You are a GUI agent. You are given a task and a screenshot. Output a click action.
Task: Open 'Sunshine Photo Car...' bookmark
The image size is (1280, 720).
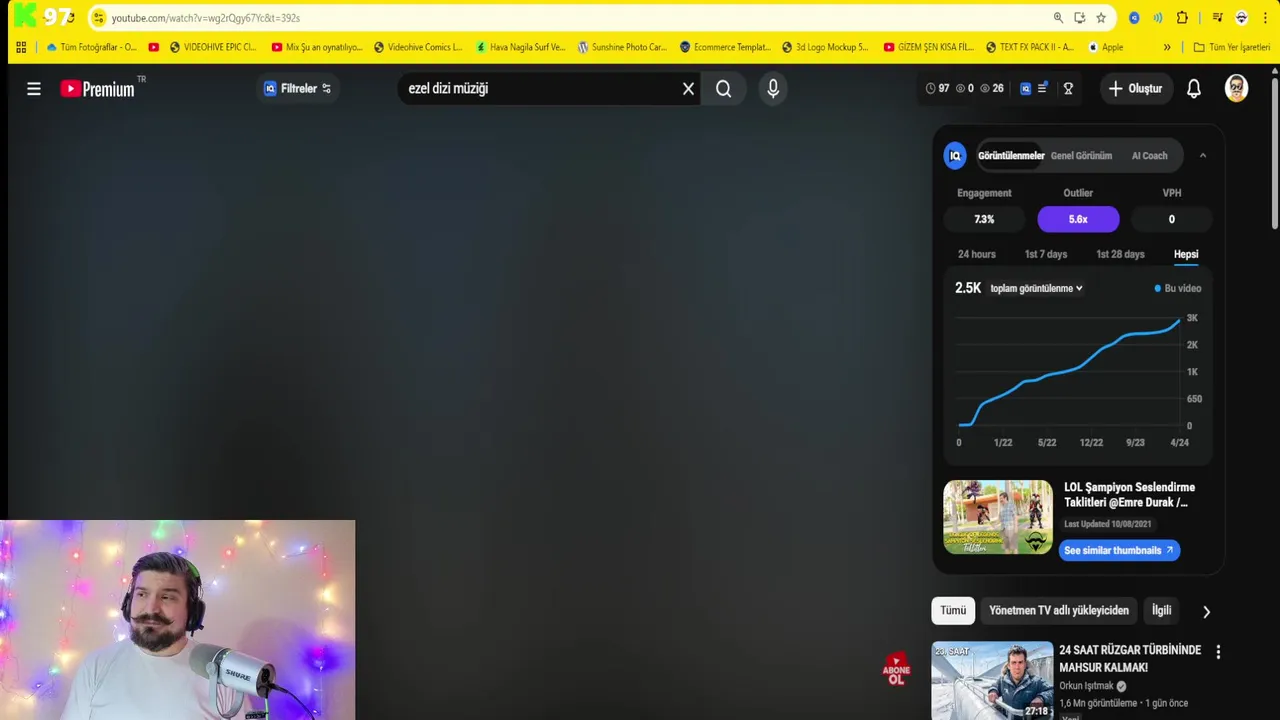coord(621,47)
